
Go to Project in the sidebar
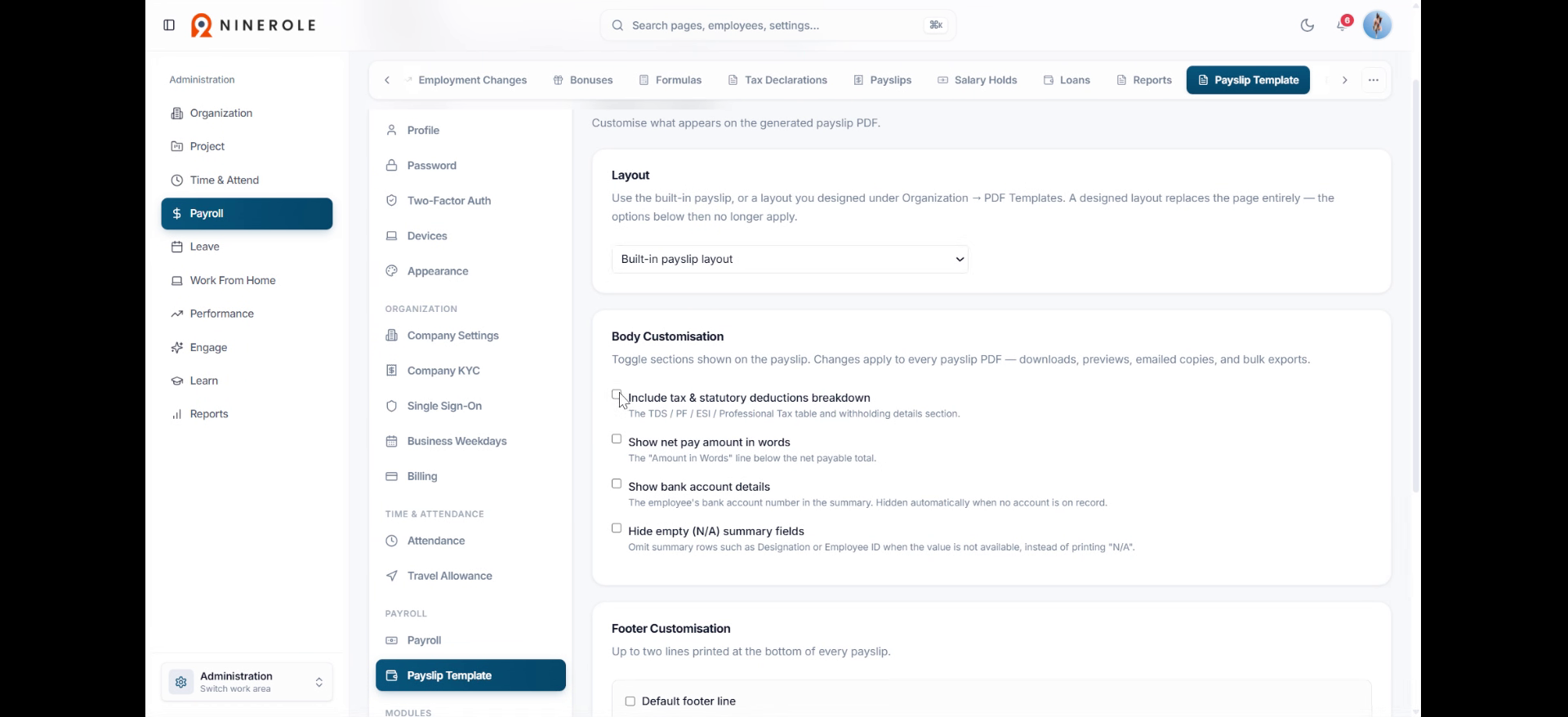coord(247,146)
